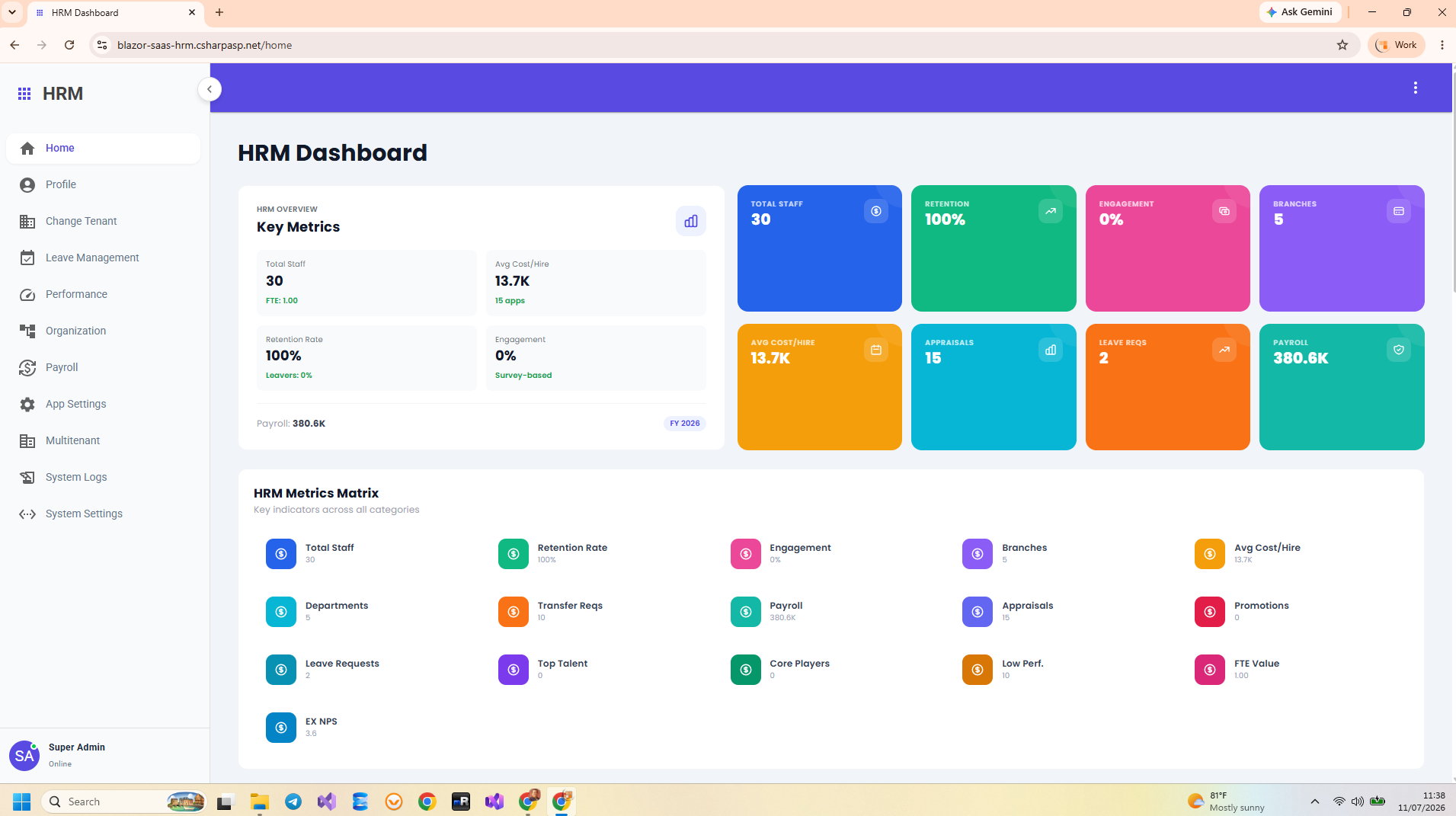Viewport: 1456px width, 816px height.
Task: Click the Retention card trend icon
Action: tap(1051, 211)
